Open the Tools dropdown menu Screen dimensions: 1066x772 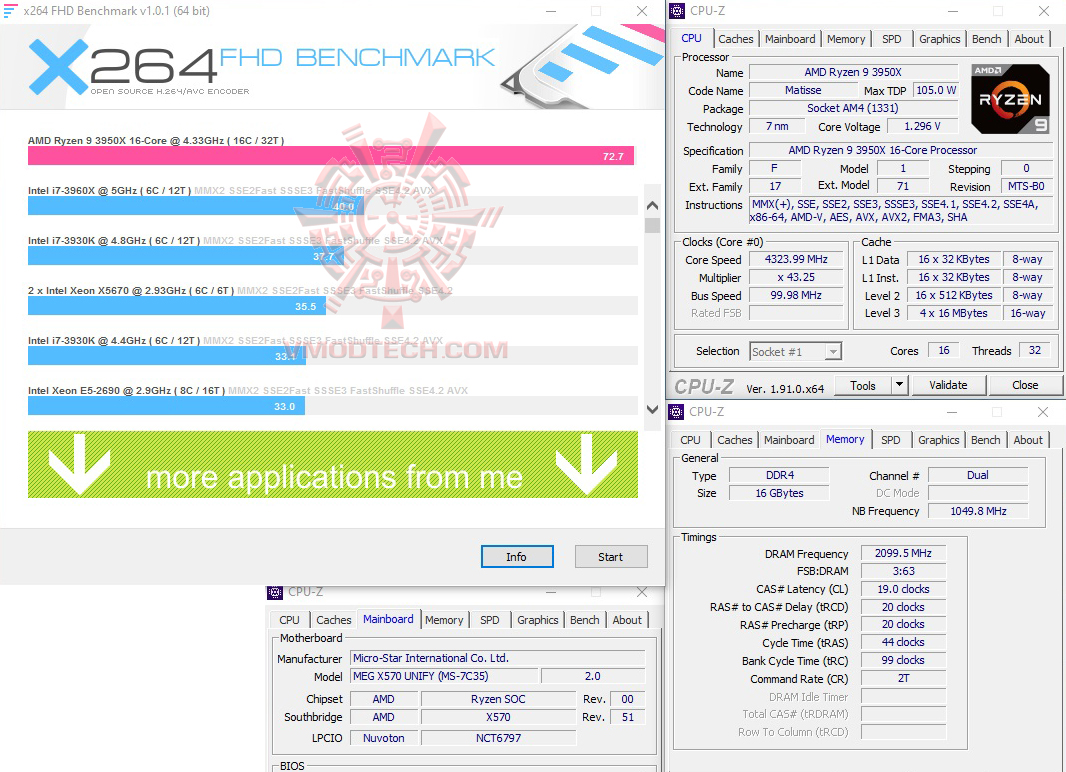863,384
